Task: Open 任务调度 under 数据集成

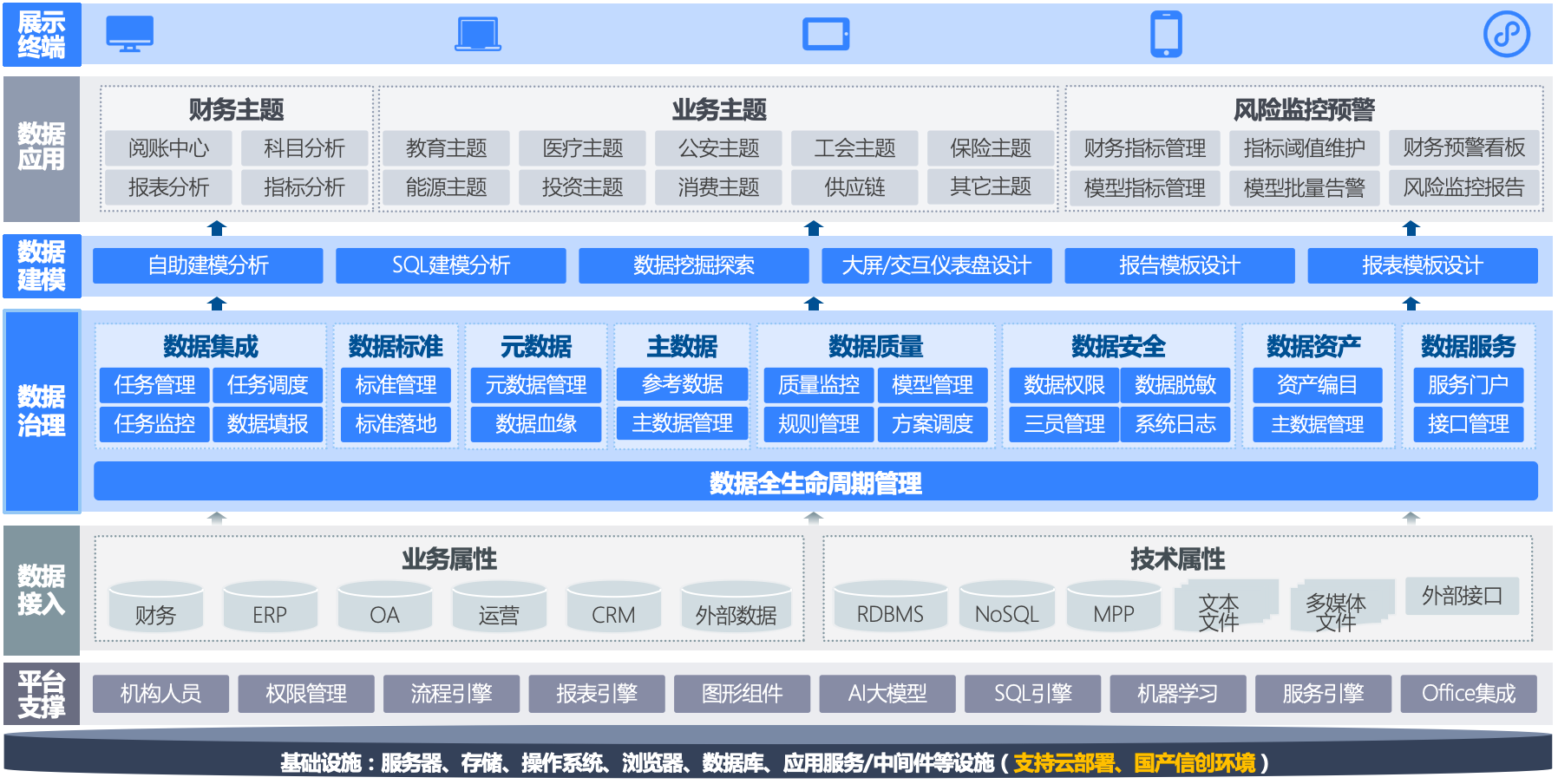Action: (x=267, y=384)
